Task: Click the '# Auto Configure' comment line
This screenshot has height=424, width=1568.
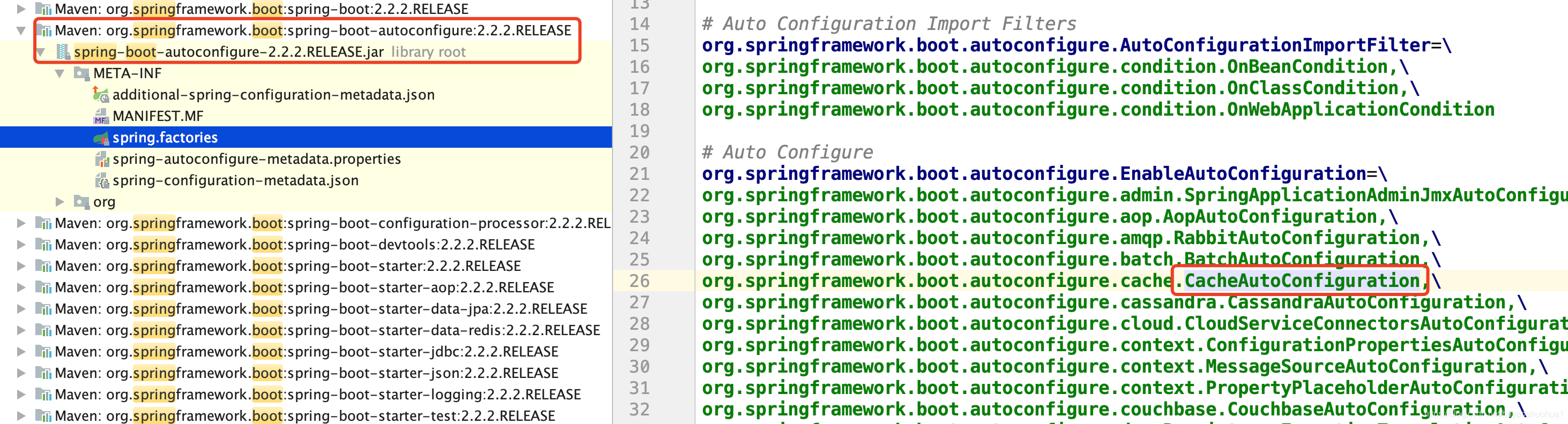Action: tap(787, 152)
